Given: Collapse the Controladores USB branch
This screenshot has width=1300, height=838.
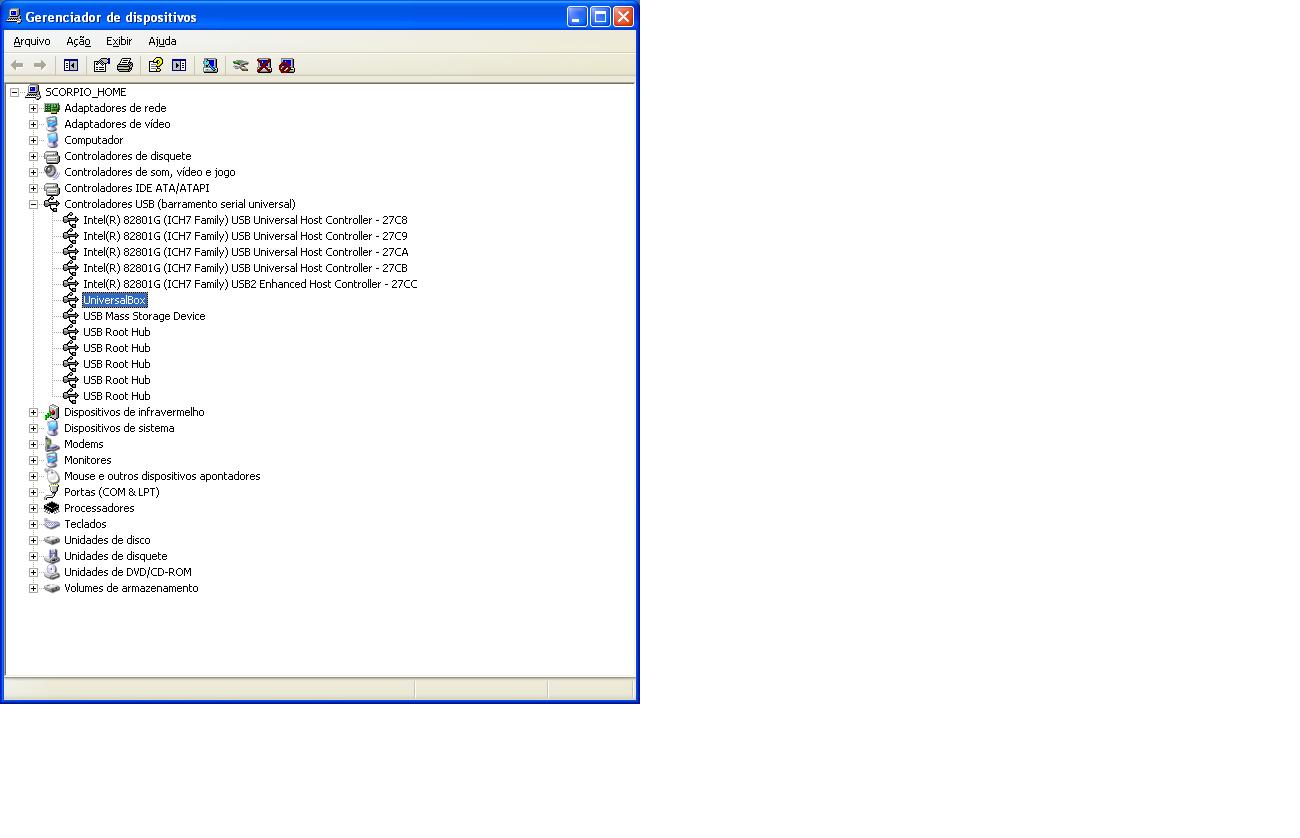Looking at the screenshot, I should click(33, 204).
